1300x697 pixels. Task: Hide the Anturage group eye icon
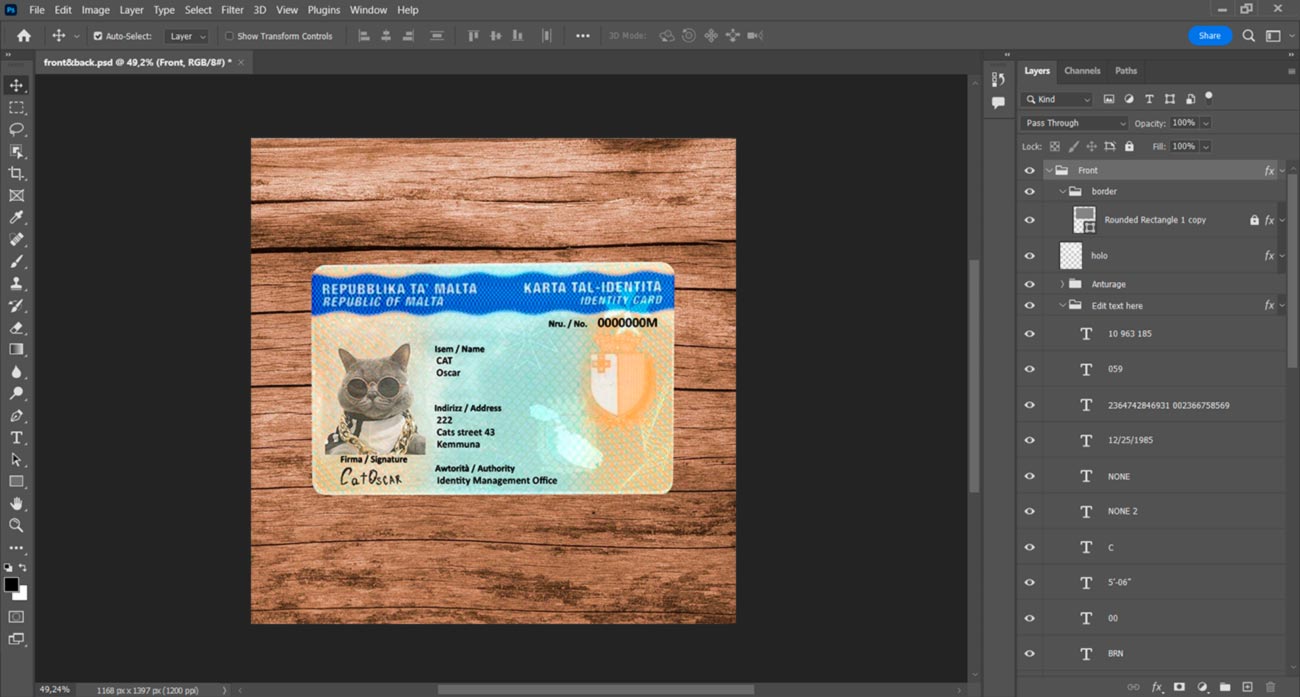(x=1029, y=284)
